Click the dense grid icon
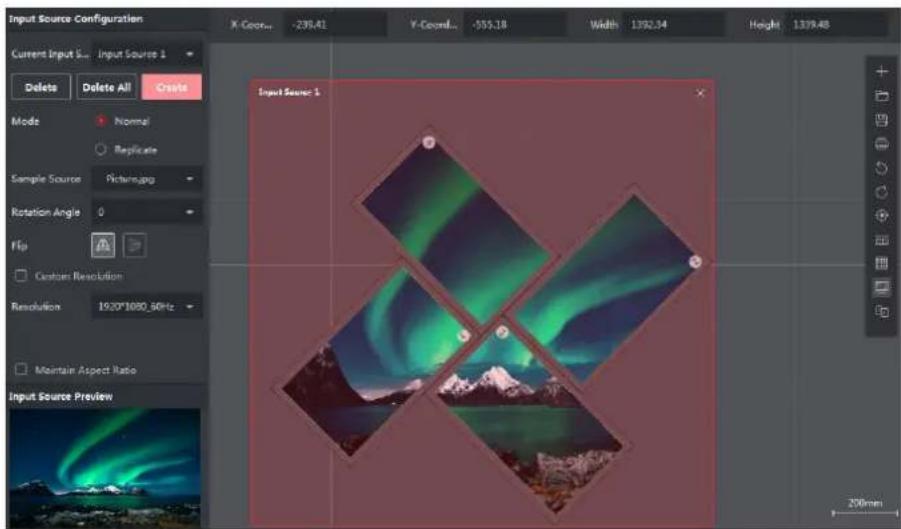The image size is (901, 529). click(881, 264)
